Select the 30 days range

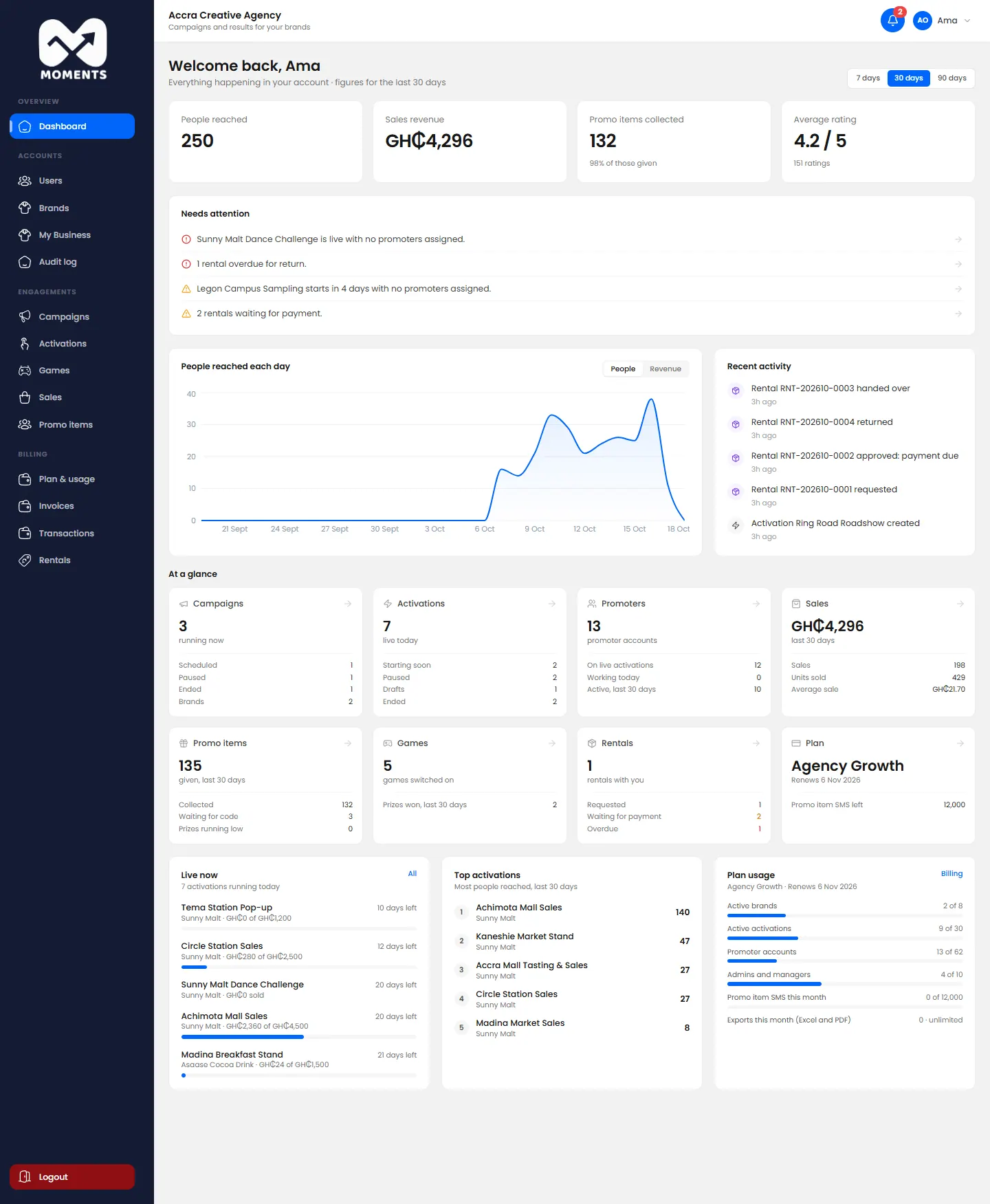tap(908, 78)
